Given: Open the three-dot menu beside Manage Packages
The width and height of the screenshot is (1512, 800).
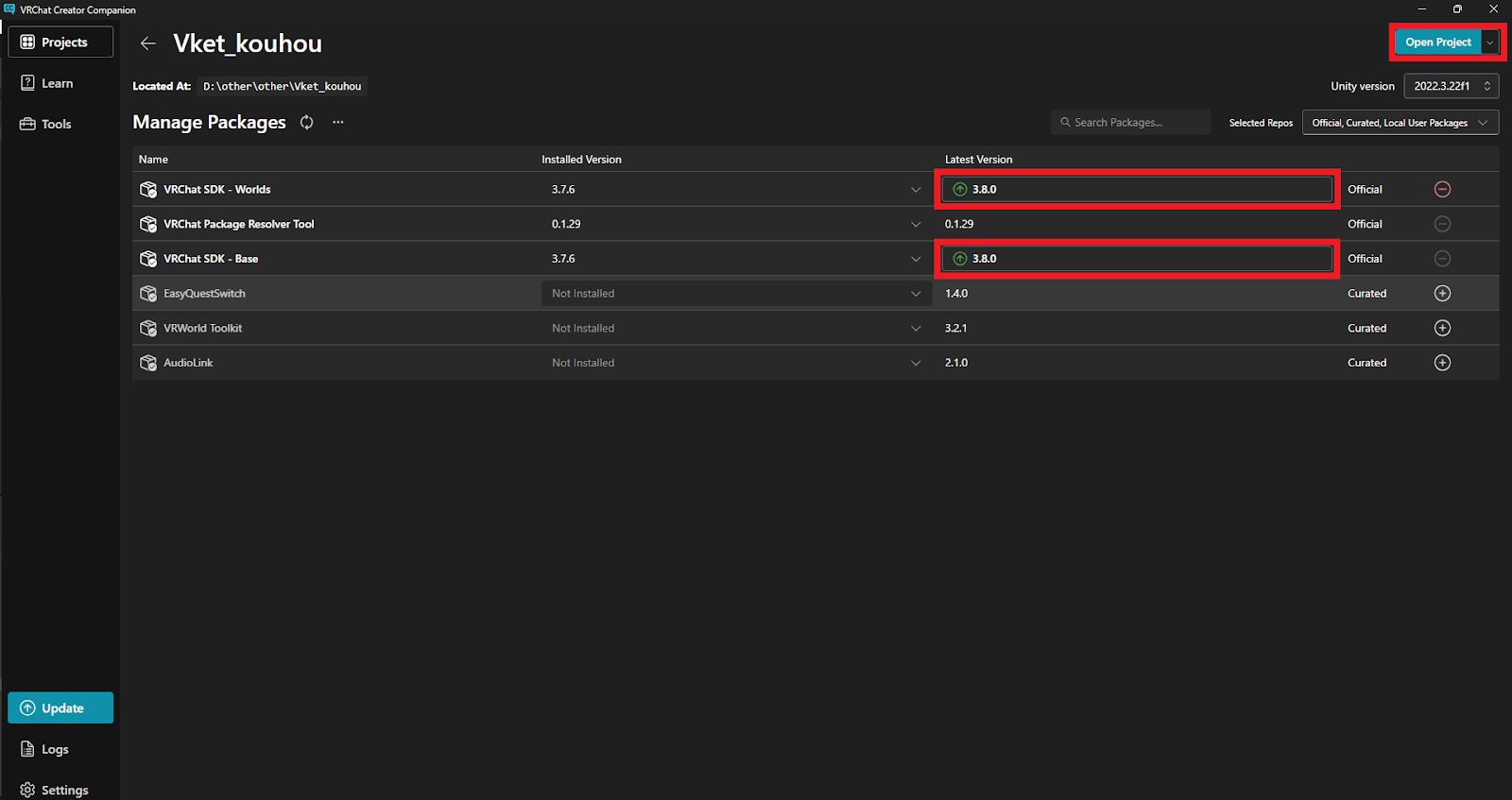Looking at the screenshot, I should [338, 122].
